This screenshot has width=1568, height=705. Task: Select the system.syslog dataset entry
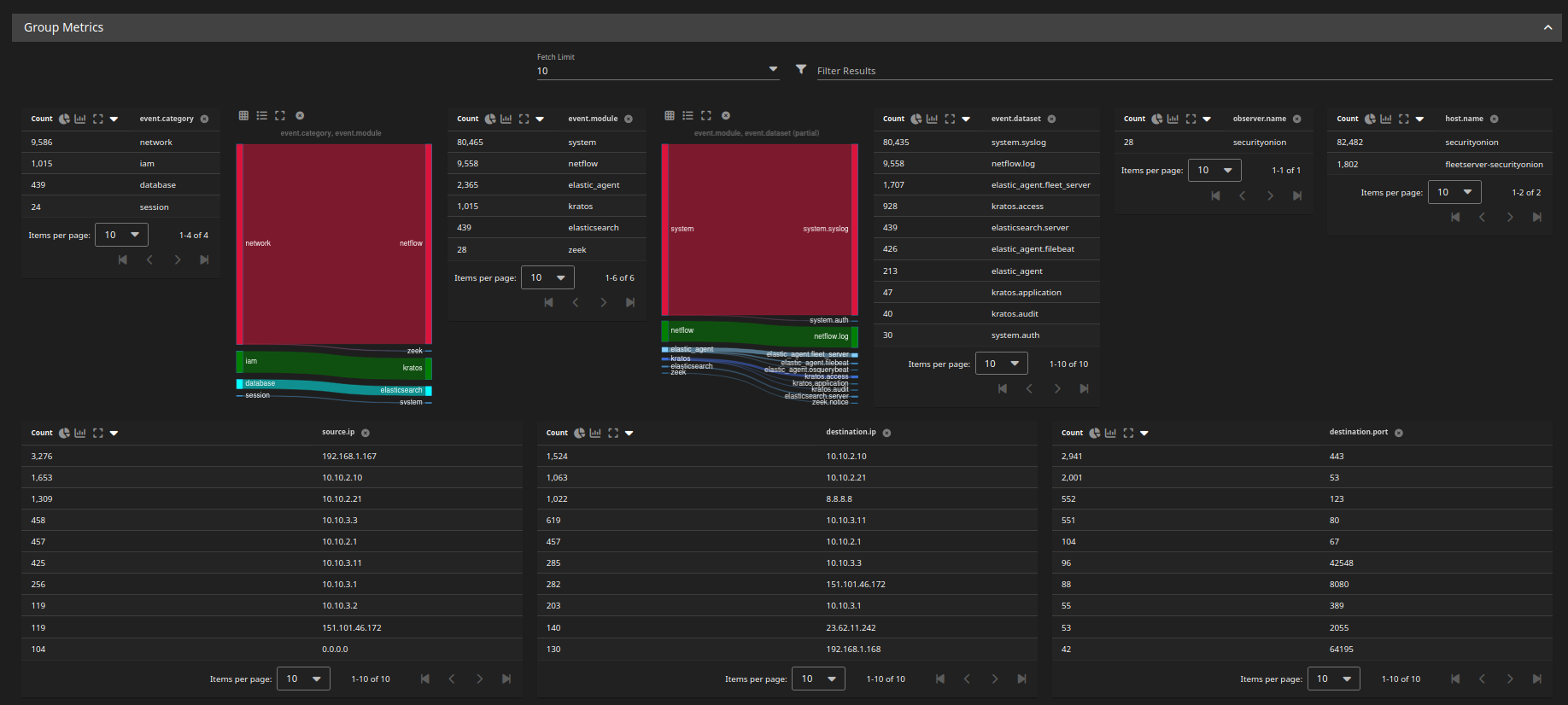(1018, 143)
